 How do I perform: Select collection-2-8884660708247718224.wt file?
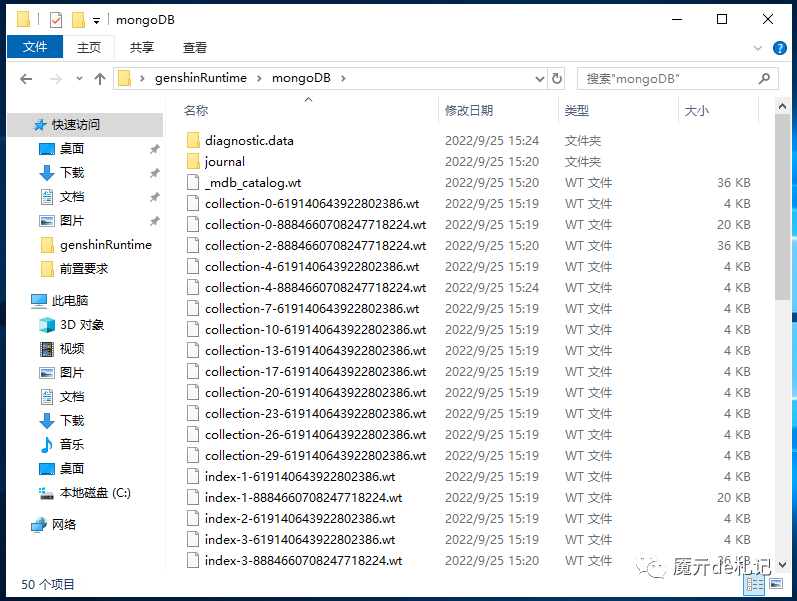click(315, 246)
